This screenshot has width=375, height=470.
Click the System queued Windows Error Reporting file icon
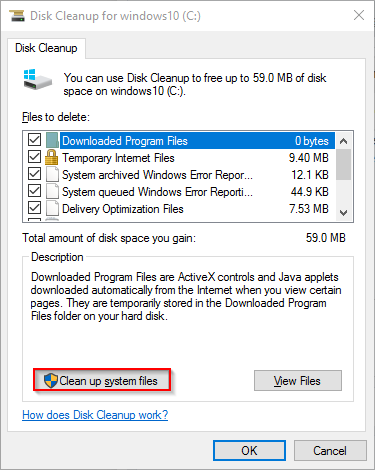point(52,192)
